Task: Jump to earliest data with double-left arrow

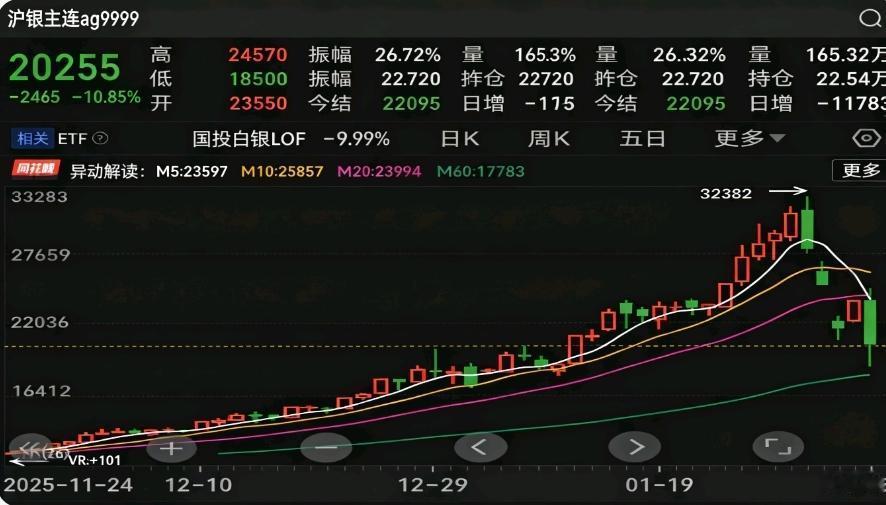Action: [31, 449]
